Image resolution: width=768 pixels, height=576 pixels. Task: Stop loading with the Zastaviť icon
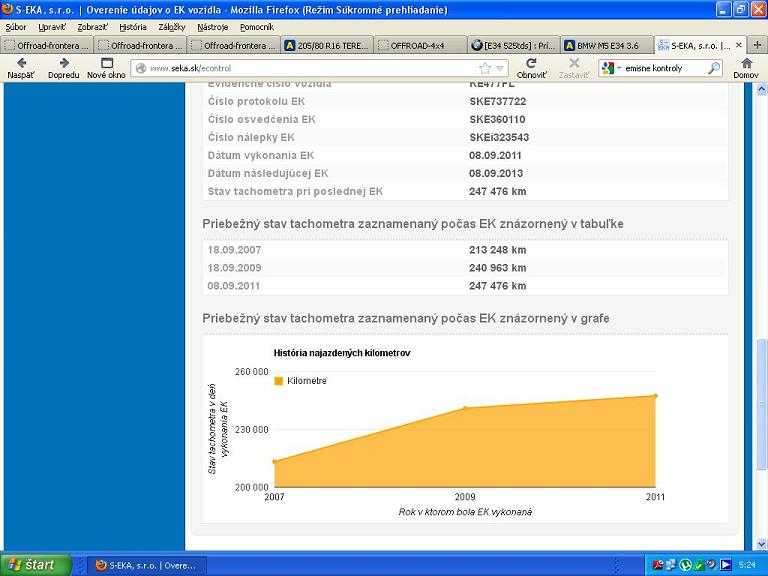(x=574, y=68)
